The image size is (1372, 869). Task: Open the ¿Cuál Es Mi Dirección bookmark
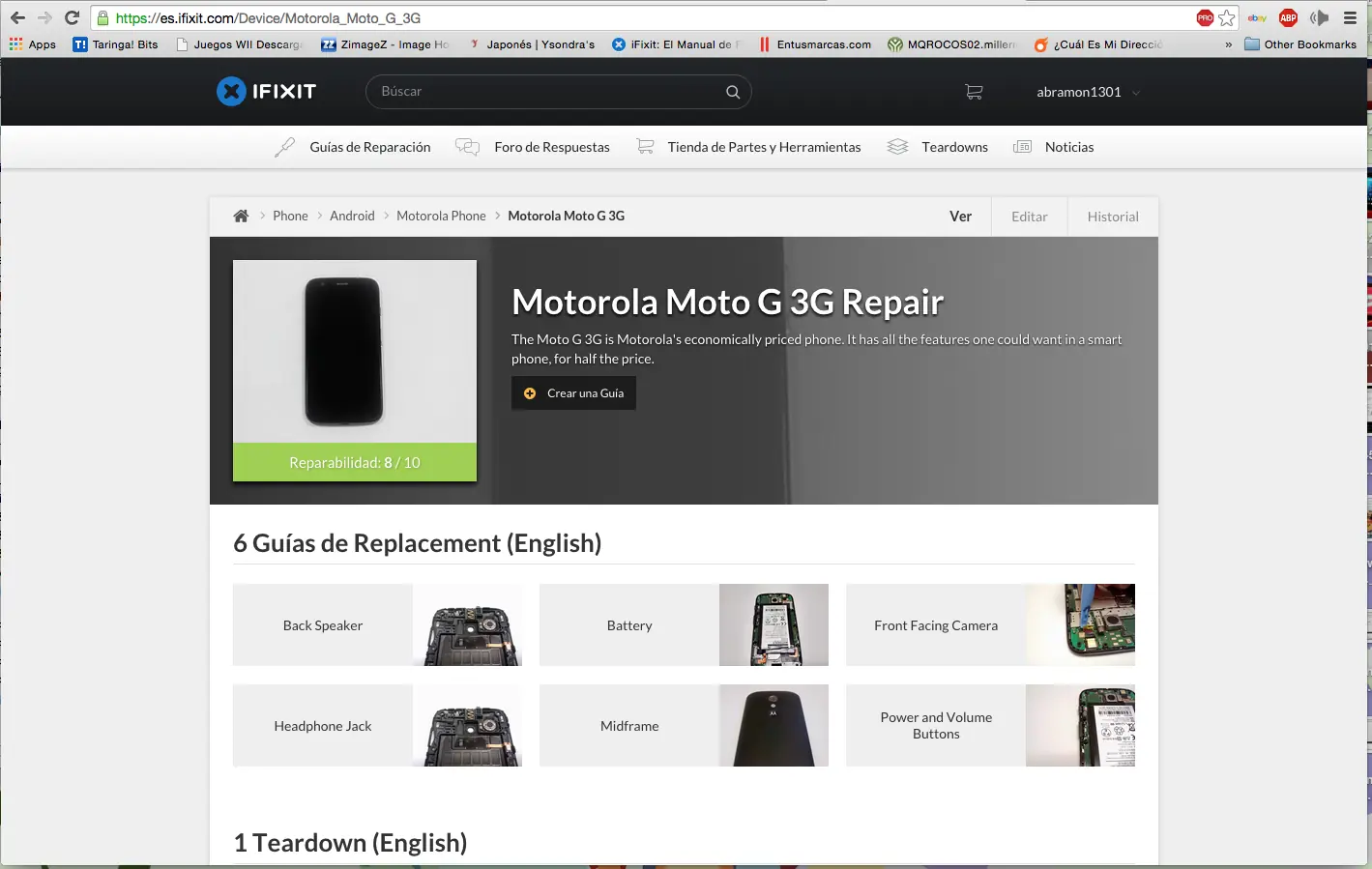1098,44
